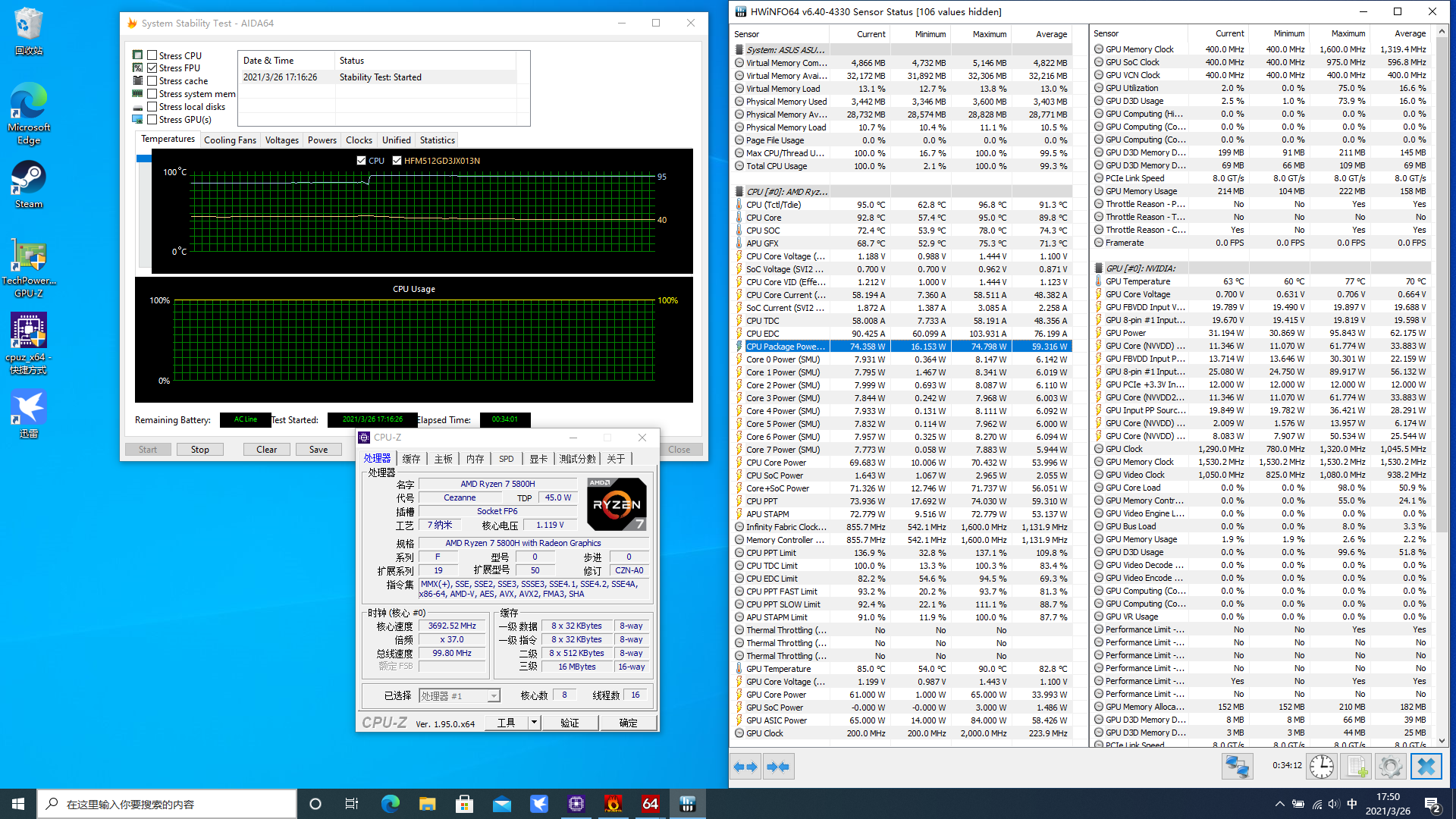Start logging with the sheet-plus icon
The height and width of the screenshot is (819, 1456).
click(x=1357, y=767)
